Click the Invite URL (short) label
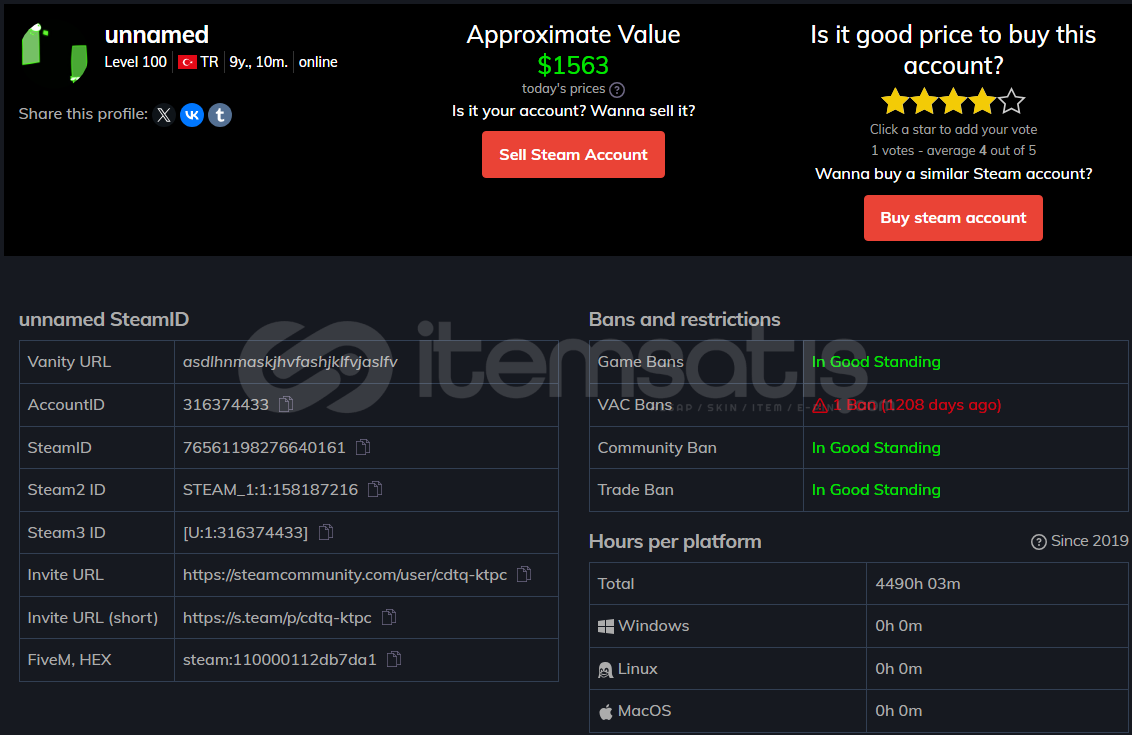This screenshot has height=735, width=1132. pyautogui.click(x=92, y=618)
